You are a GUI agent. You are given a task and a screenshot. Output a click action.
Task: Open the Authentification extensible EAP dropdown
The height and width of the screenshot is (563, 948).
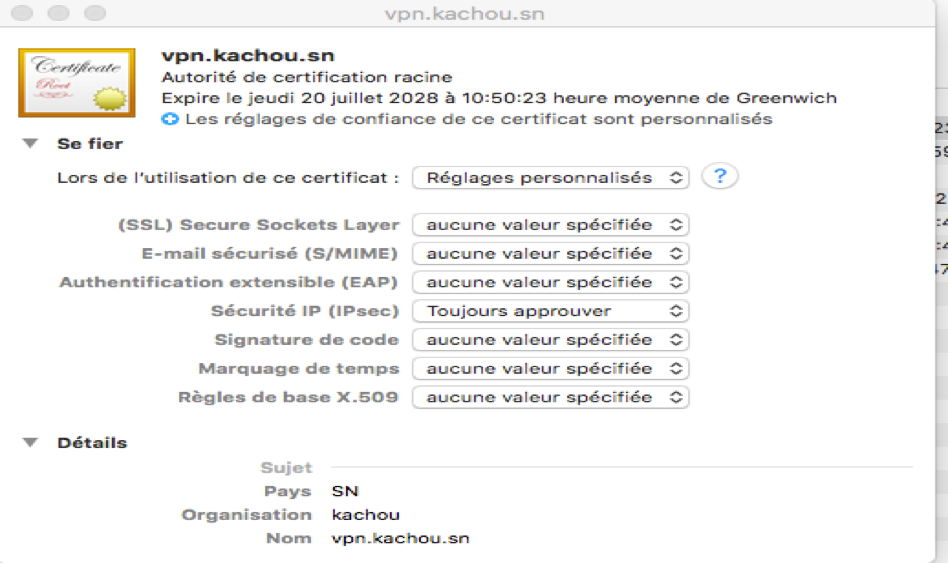click(550, 282)
